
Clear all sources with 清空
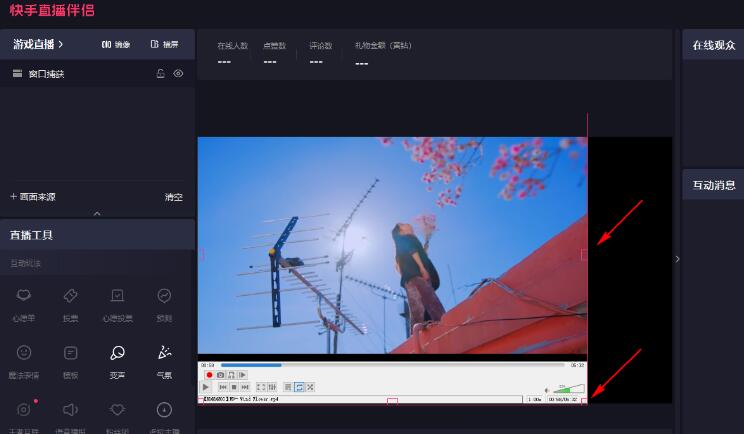pyautogui.click(x=174, y=197)
